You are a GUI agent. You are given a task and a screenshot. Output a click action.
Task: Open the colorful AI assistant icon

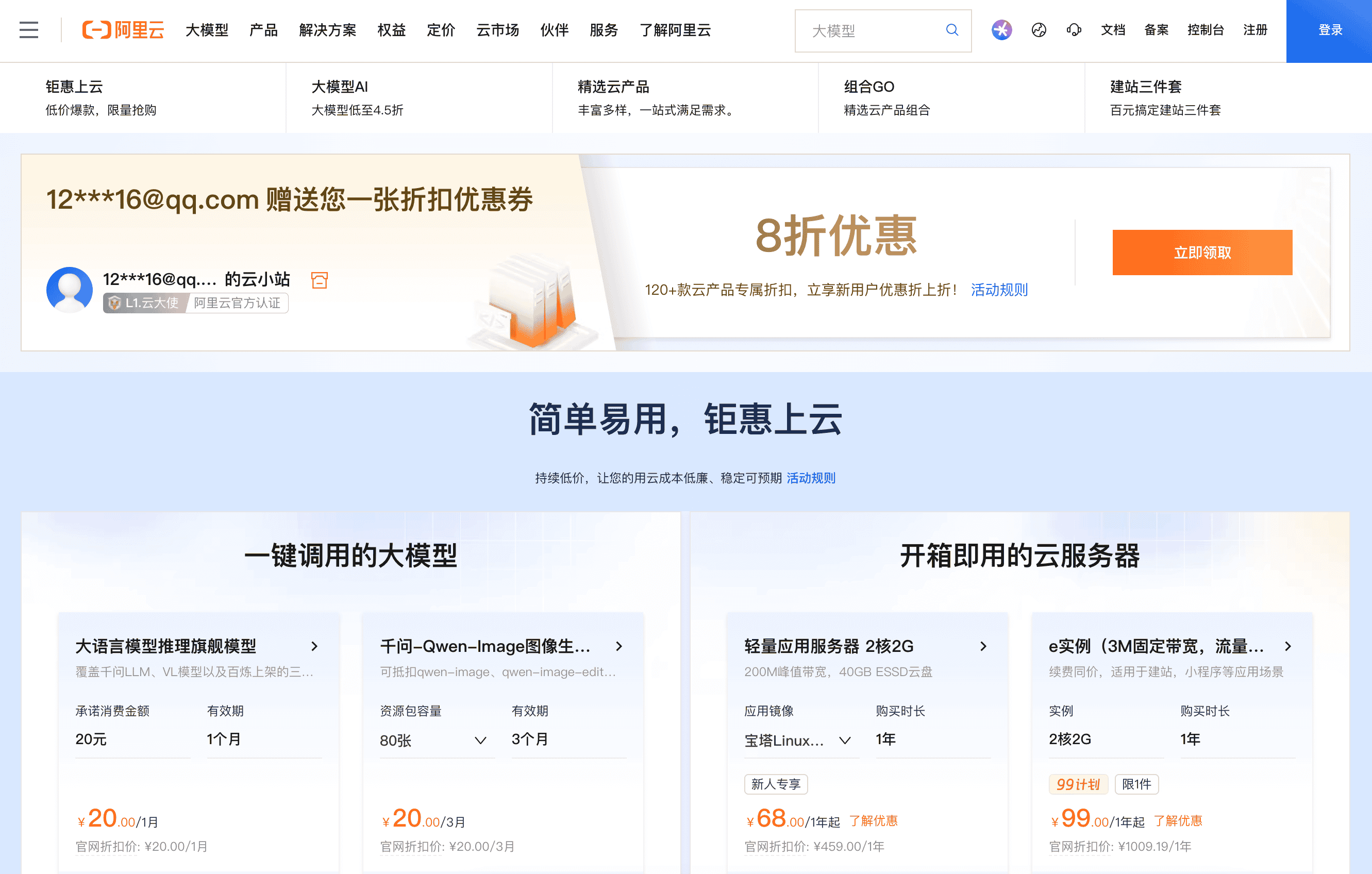pos(1001,29)
